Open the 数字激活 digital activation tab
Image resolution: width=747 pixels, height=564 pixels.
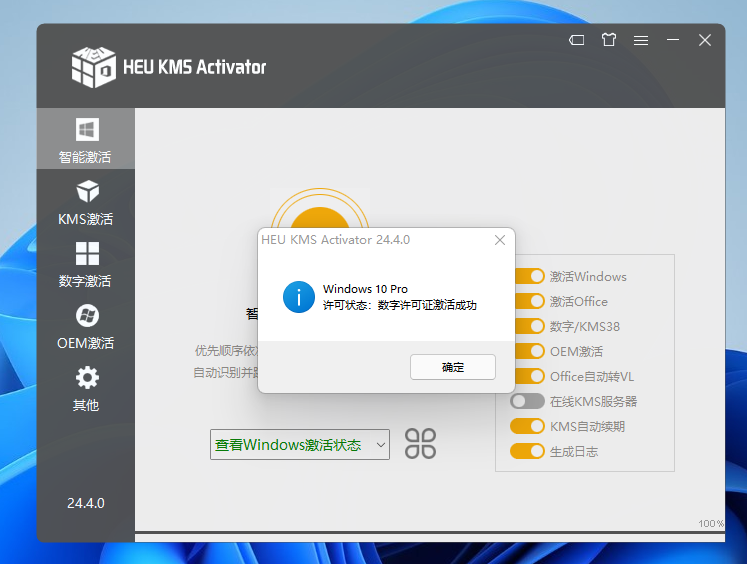click(x=86, y=265)
